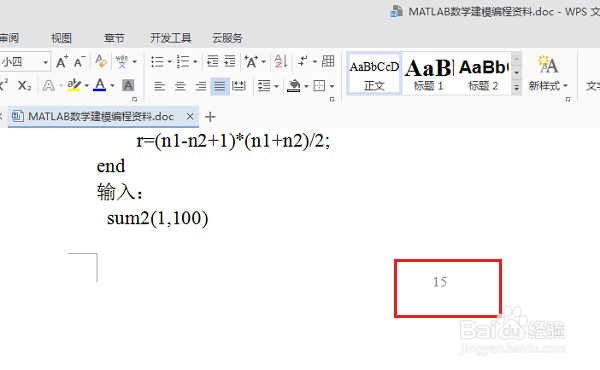This screenshot has height=370, width=600.
Task: Align text left
Action: coord(160,86)
